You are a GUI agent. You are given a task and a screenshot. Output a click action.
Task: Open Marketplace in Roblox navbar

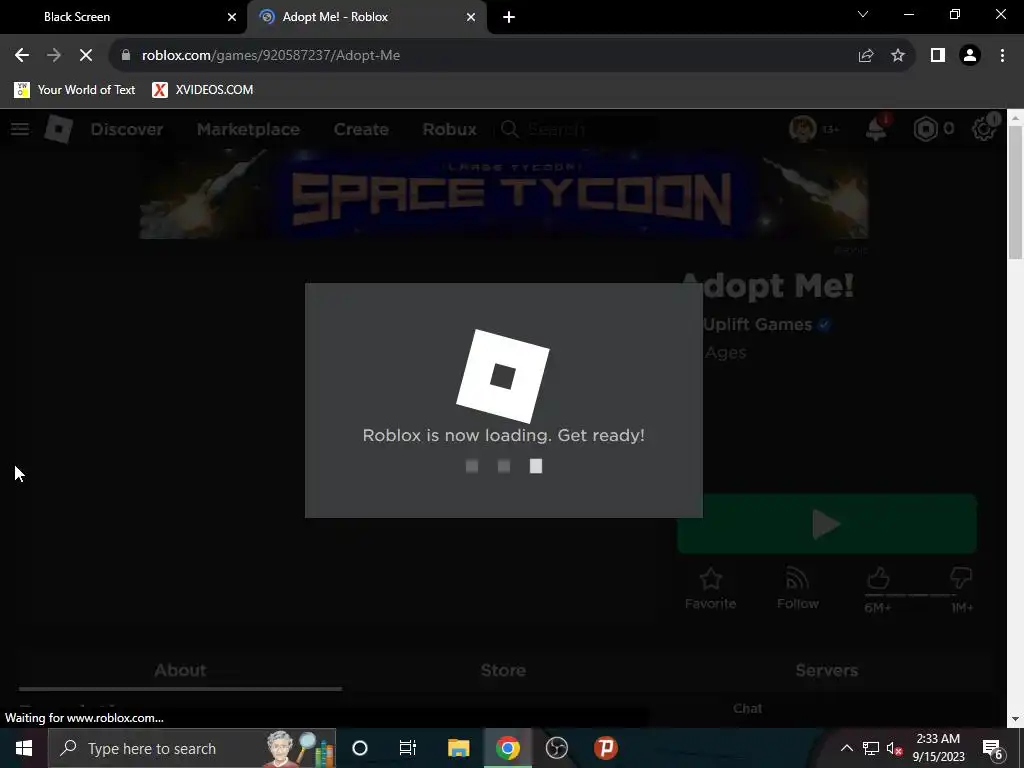click(x=248, y=129)
